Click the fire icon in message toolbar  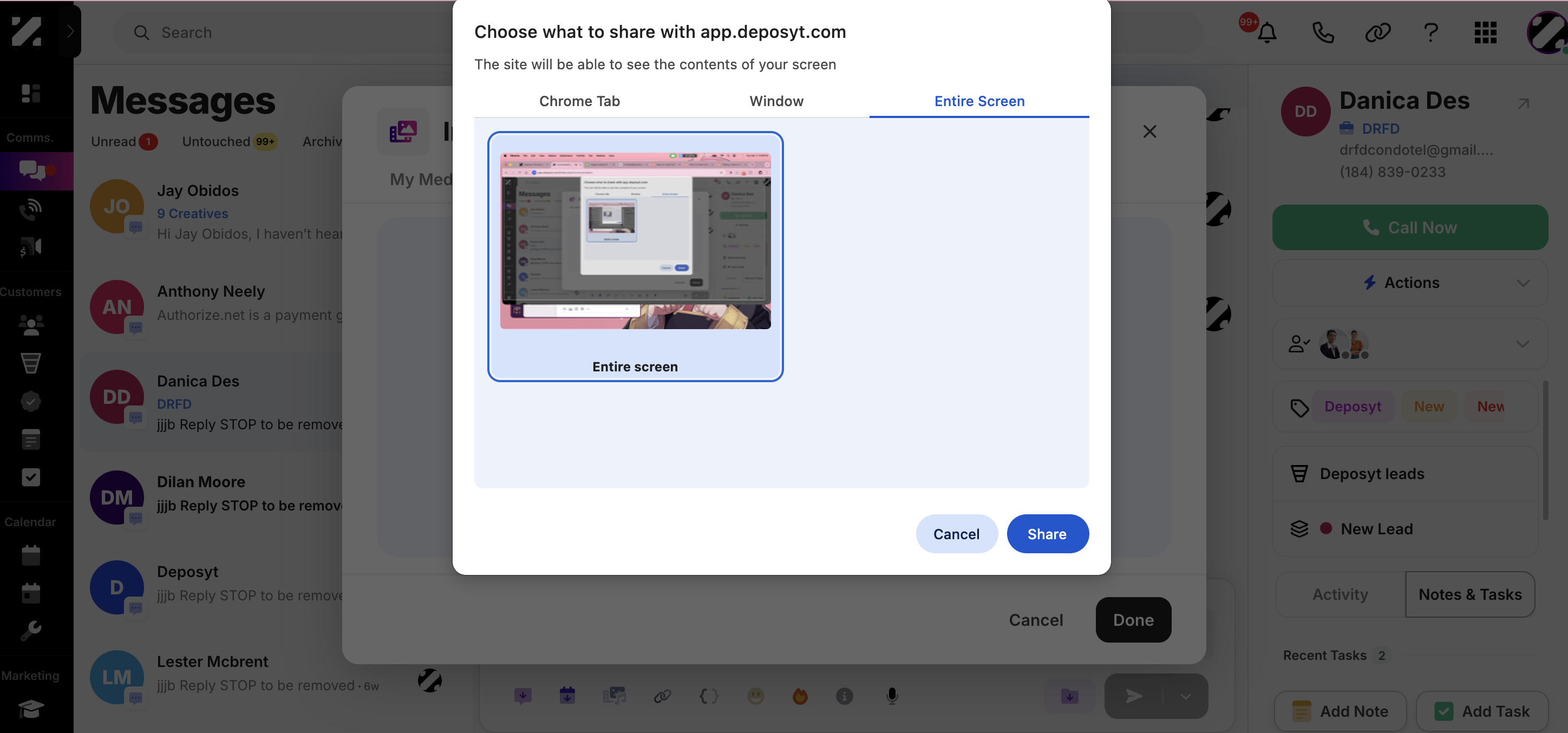click(800, 696)
